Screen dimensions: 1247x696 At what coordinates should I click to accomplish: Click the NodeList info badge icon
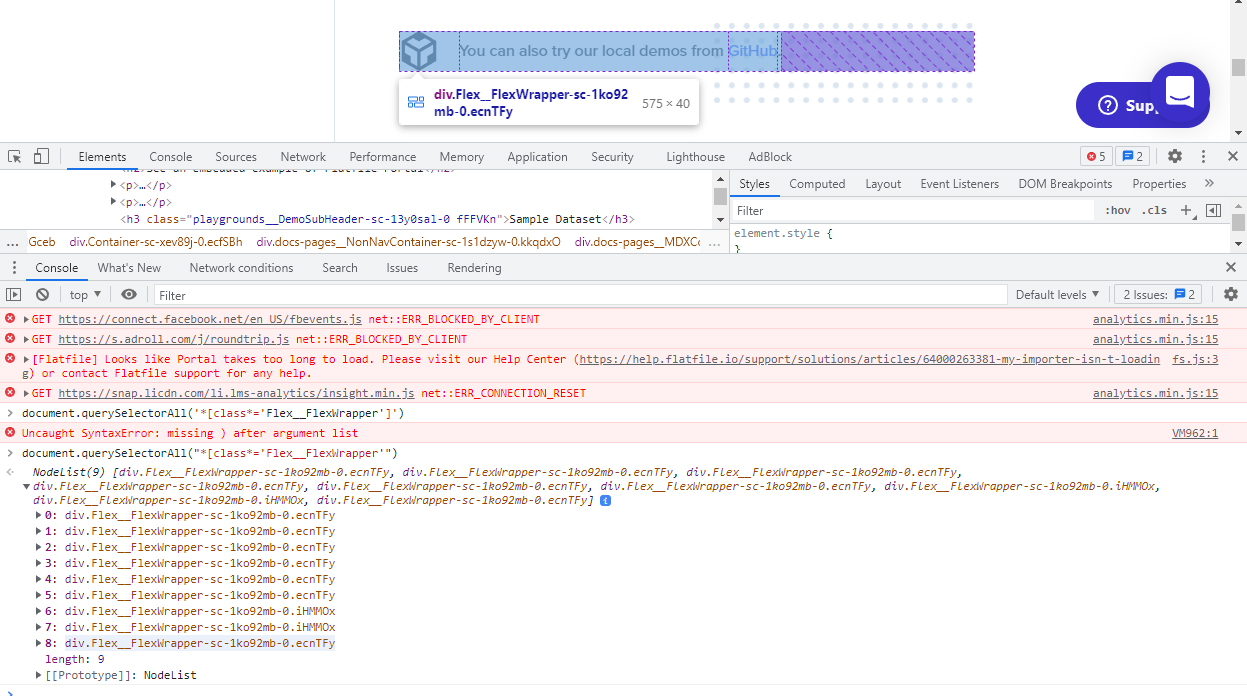(605, 500)
